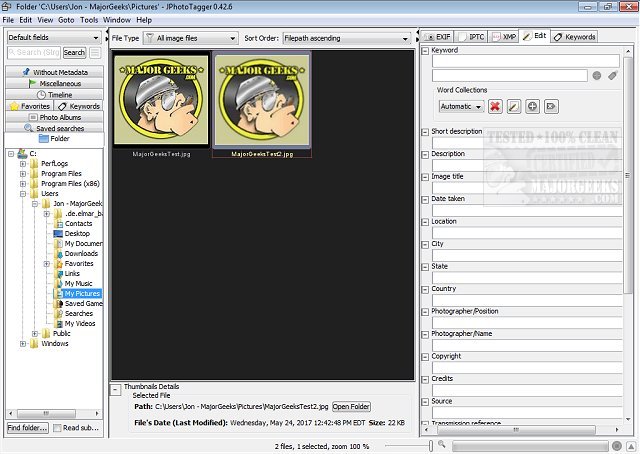Screen dimensions: 640x454
Task: Click the Find folder button
Action: click(x=27, y=428)
